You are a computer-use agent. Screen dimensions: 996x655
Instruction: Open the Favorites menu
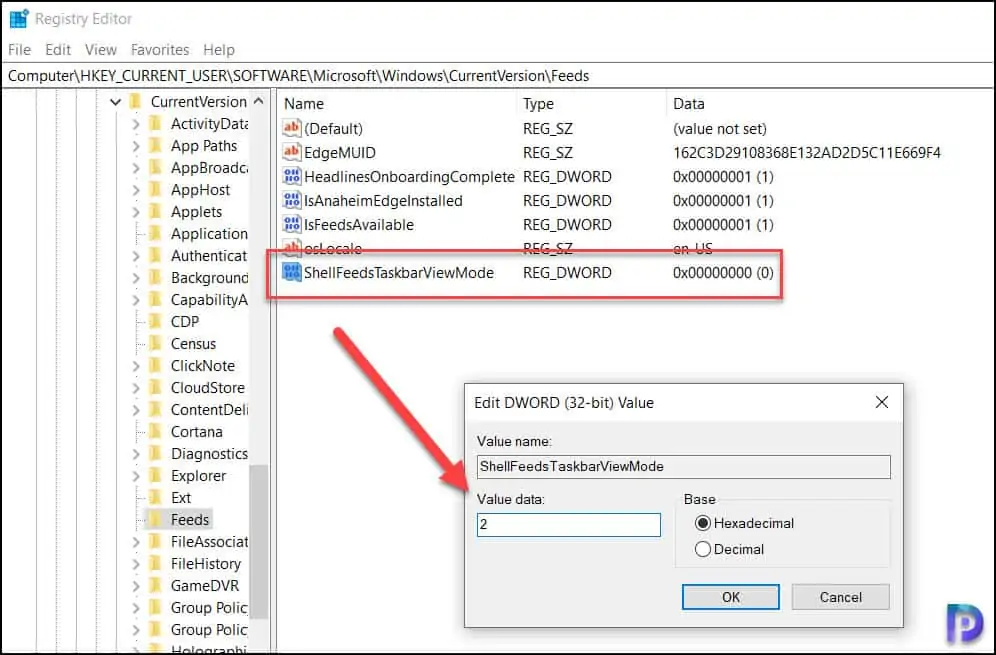160,50
